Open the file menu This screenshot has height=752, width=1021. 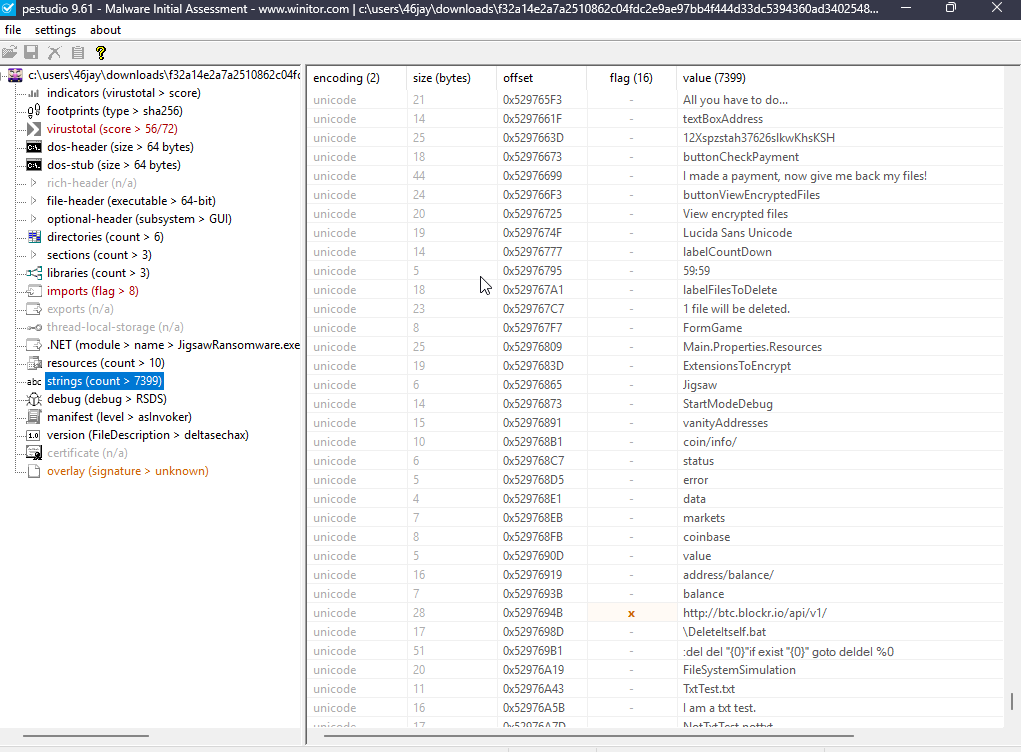click(x=13, y=30)
